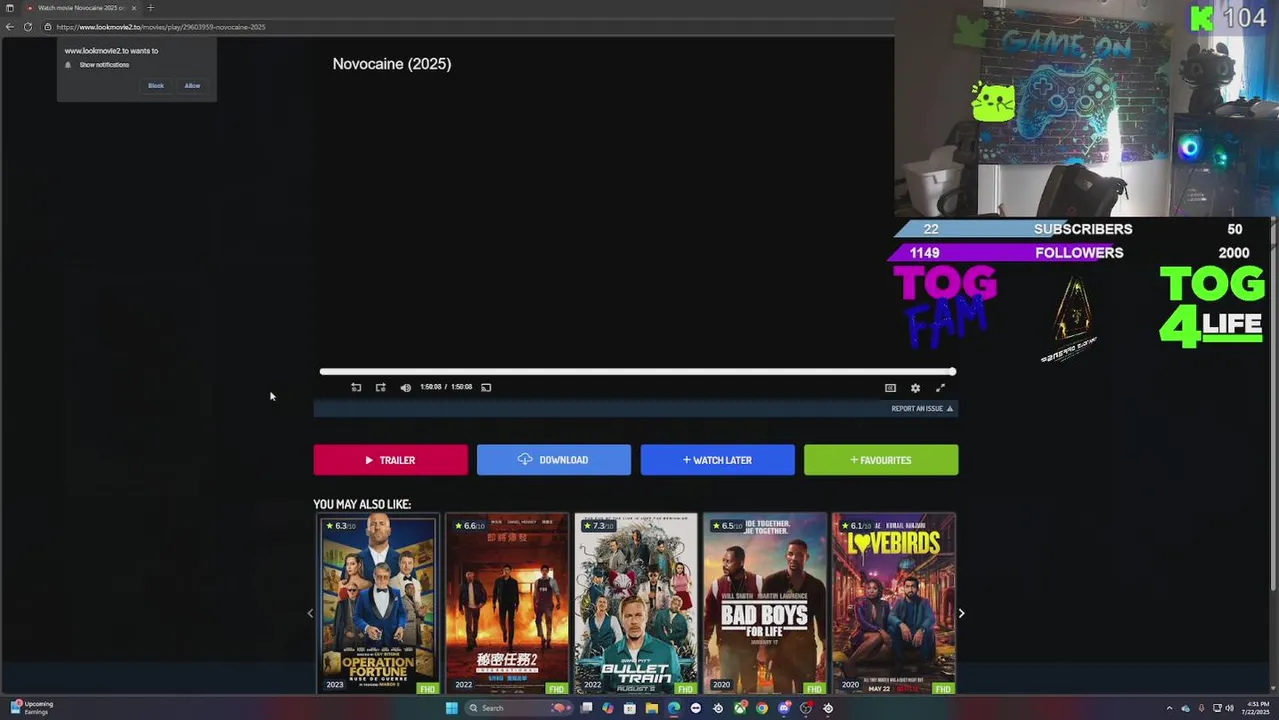Show previous recommendations with left carousel arrow

tap(309, 613)
